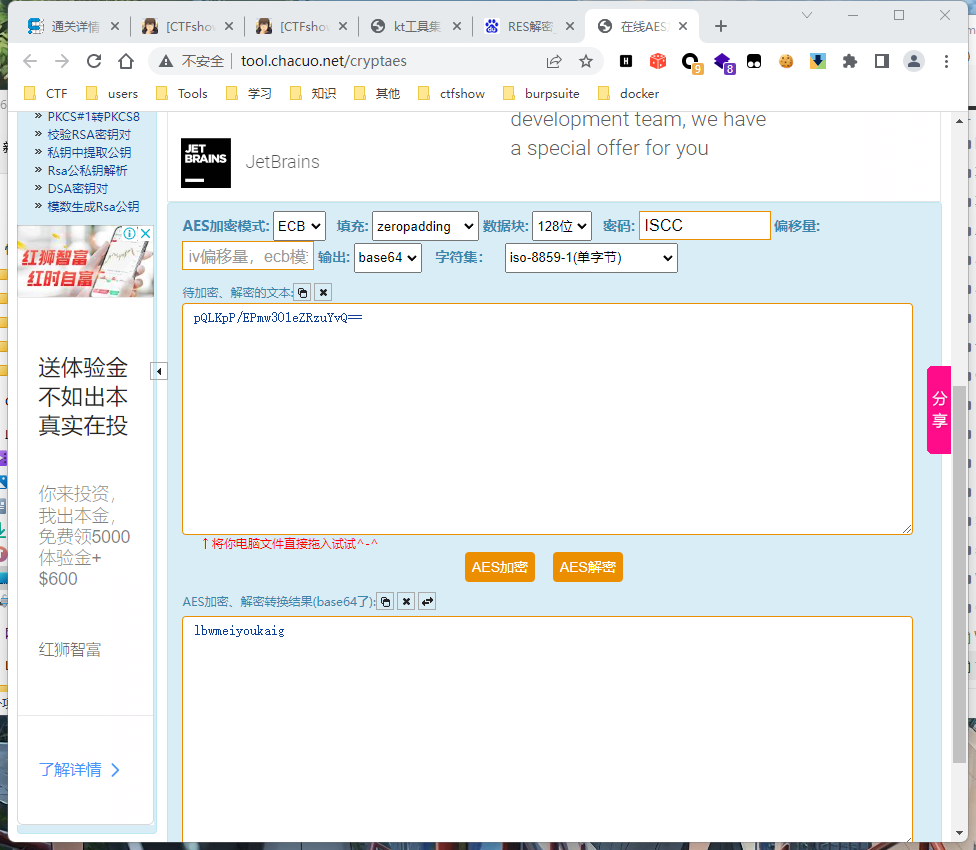Click the copy icon beside 待加密、解密的文本
This screenshot has height=850, width=976.
point(302,291)
